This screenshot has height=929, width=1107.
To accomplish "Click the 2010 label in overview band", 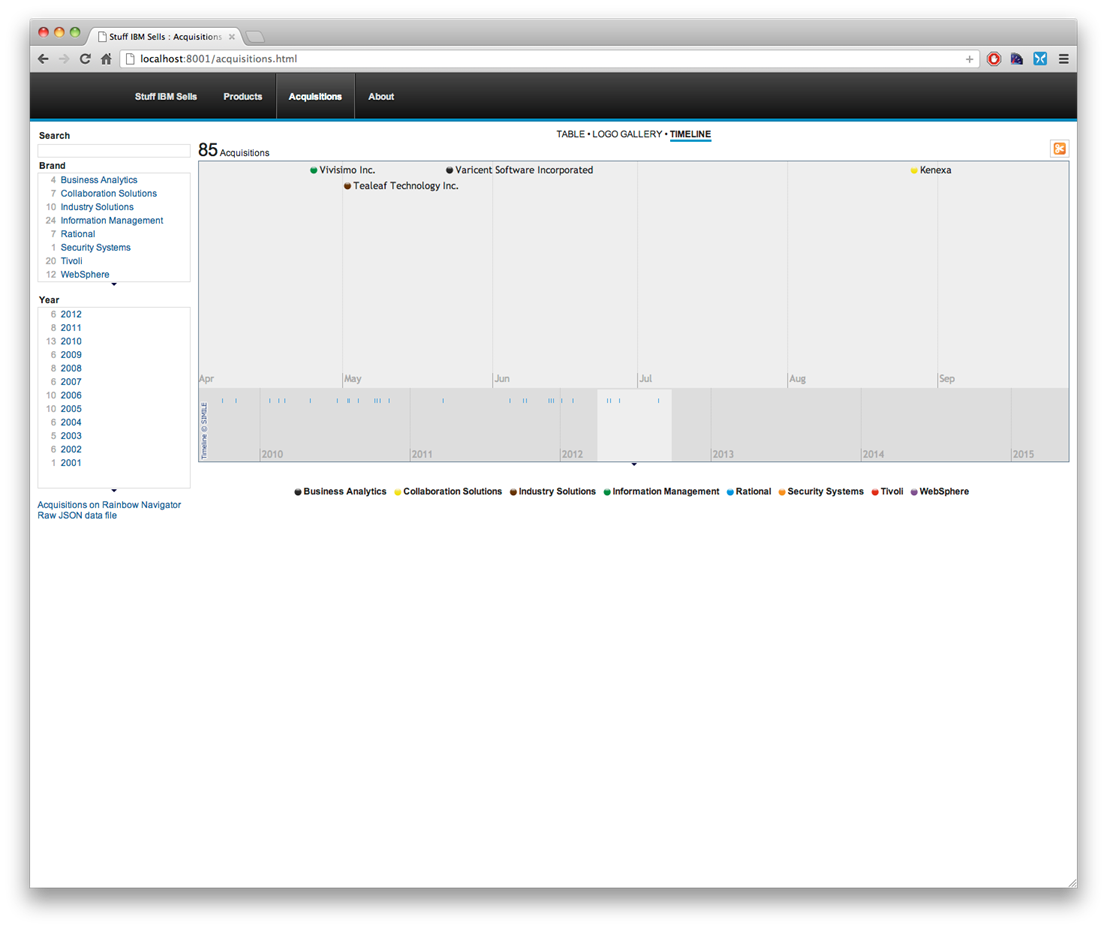I will (272, 454).
